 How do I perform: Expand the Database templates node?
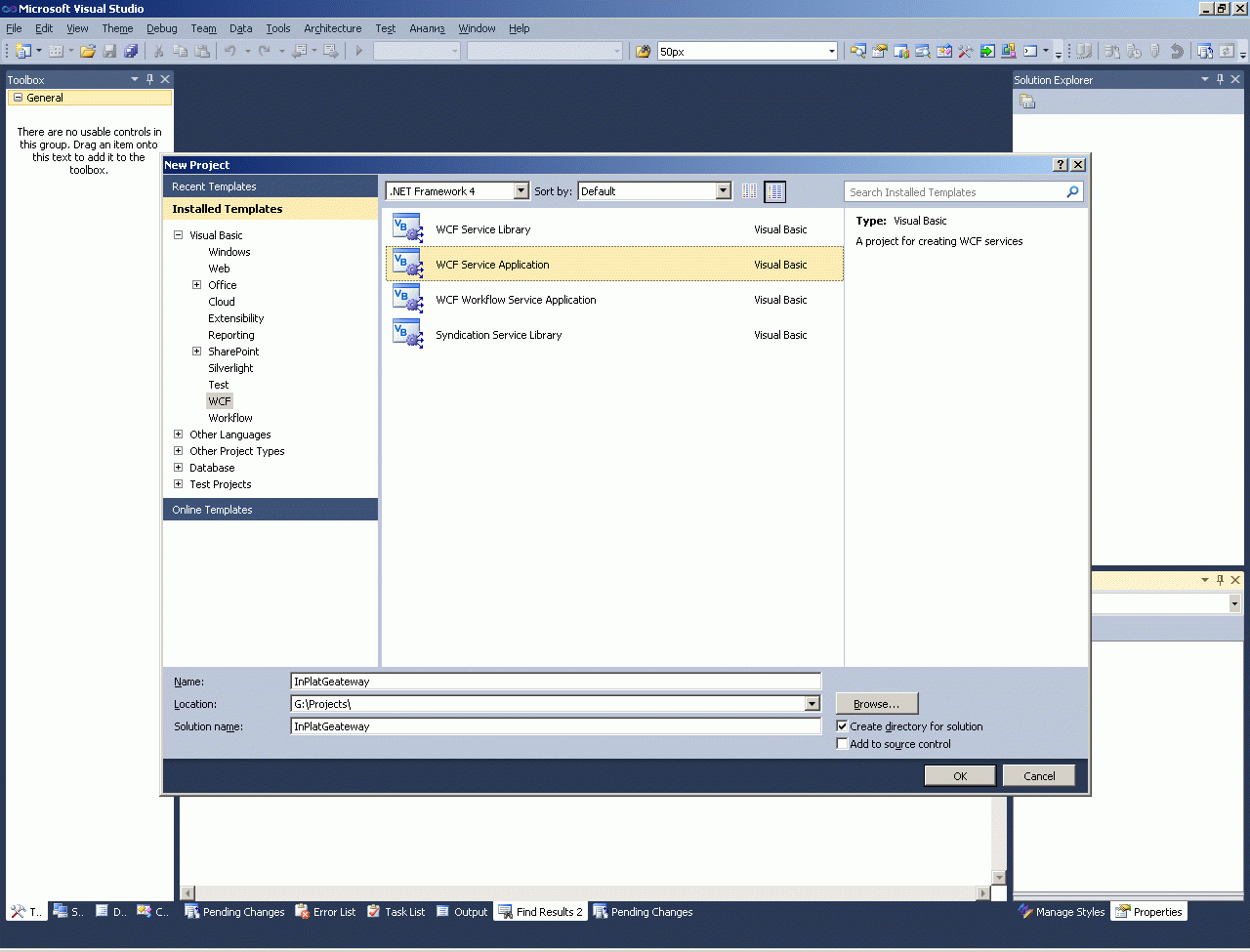(179, 468)
